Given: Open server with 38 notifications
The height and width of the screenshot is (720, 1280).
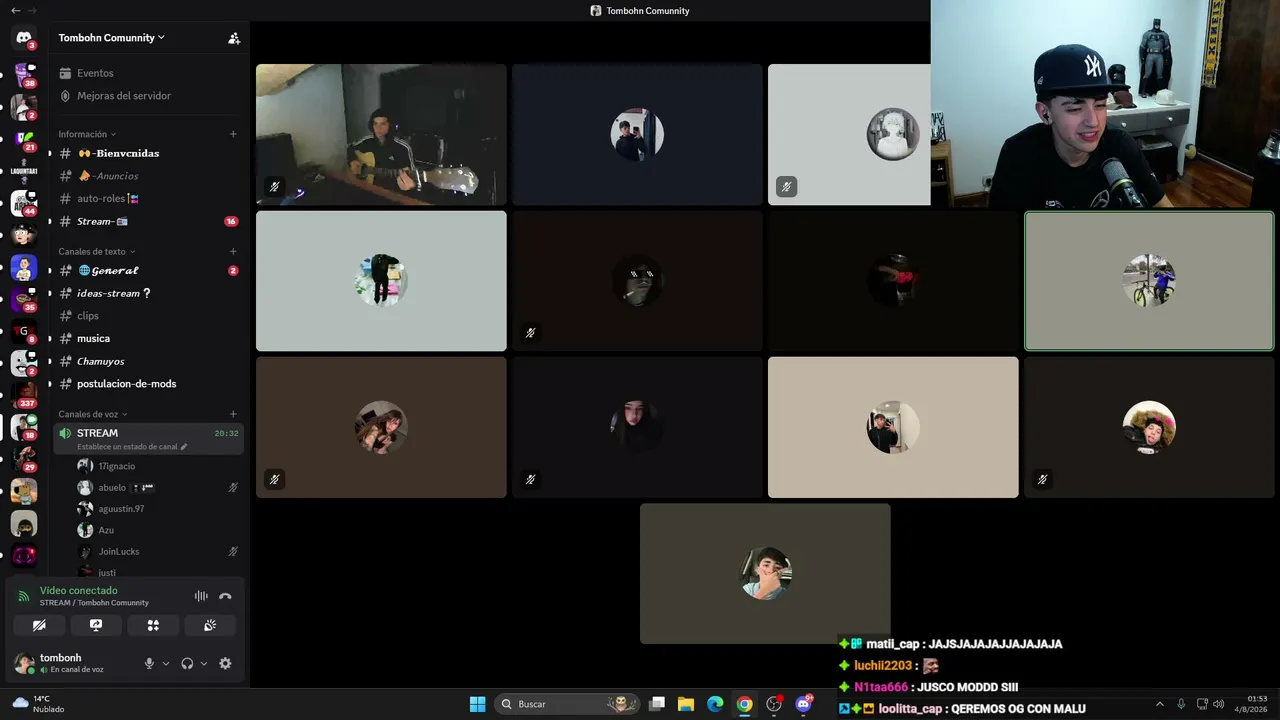Looking at the screenshot, I should [24, 73].
